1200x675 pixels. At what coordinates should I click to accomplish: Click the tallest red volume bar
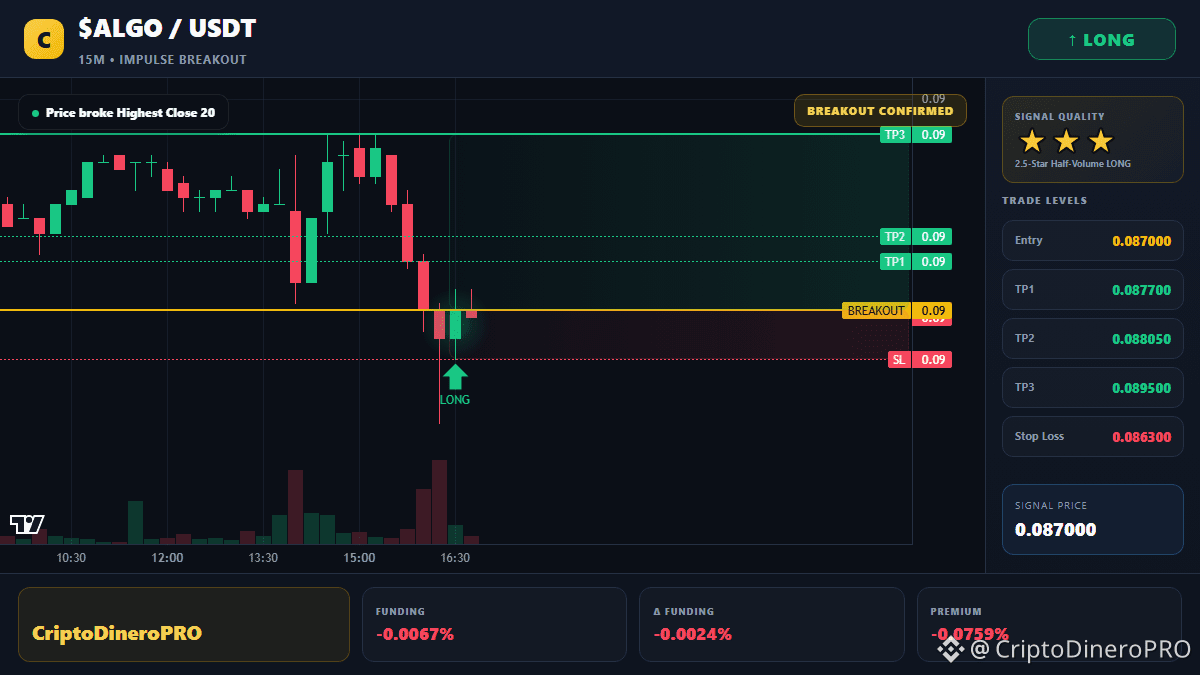[439, 502]
